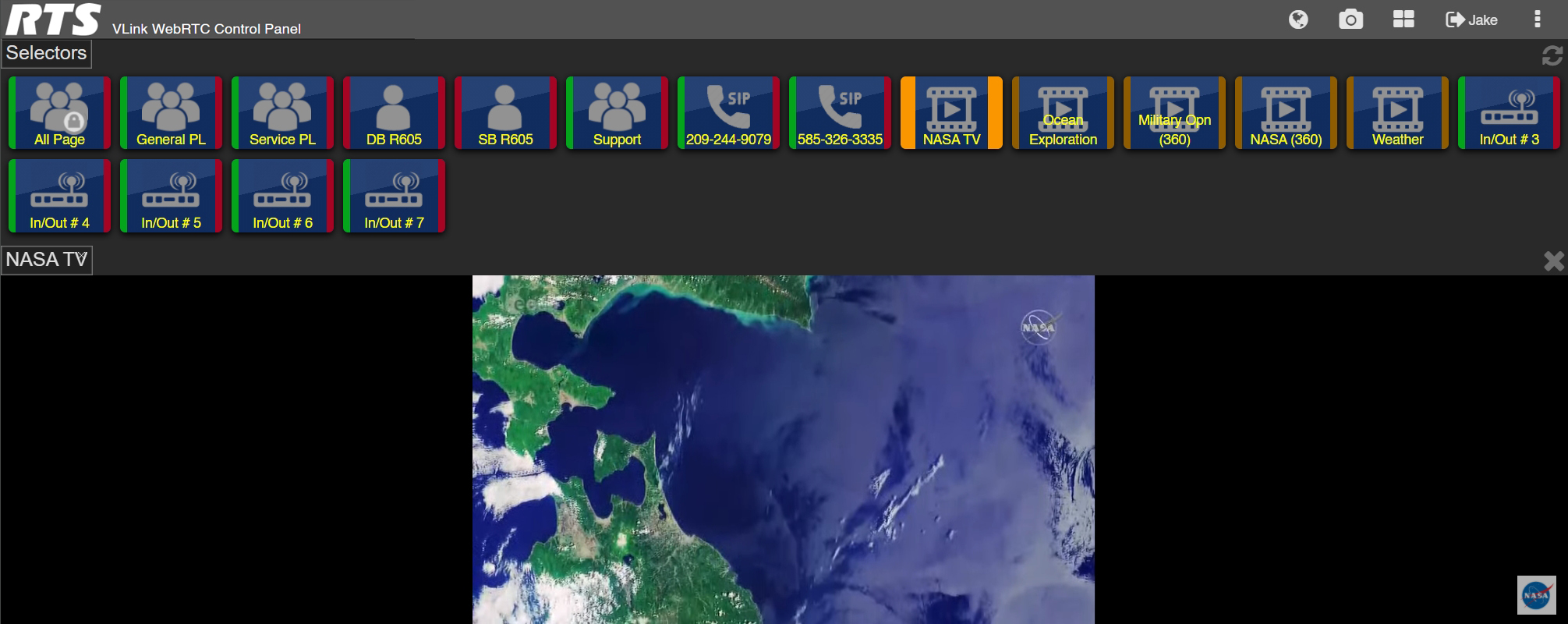Toggle red talk bar on Service PL

[x=330, y=112]
